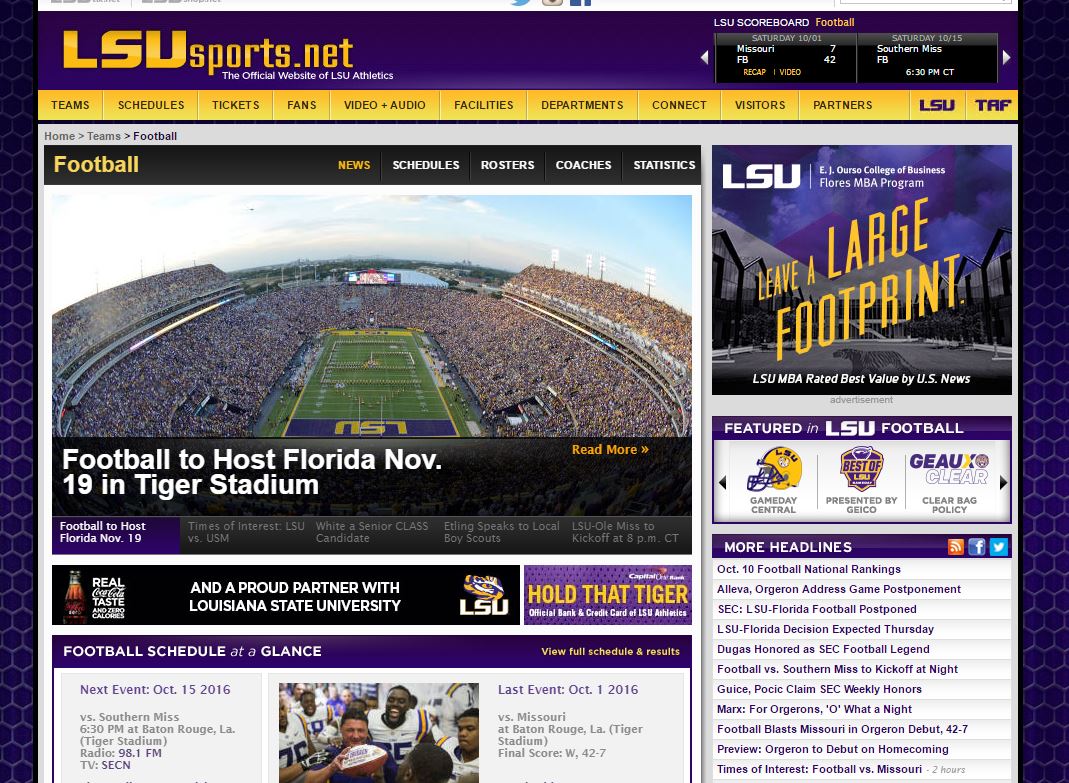
Task: Open Football vs. Southern Miss Kickoff at Night
Action: click(837, 669)
